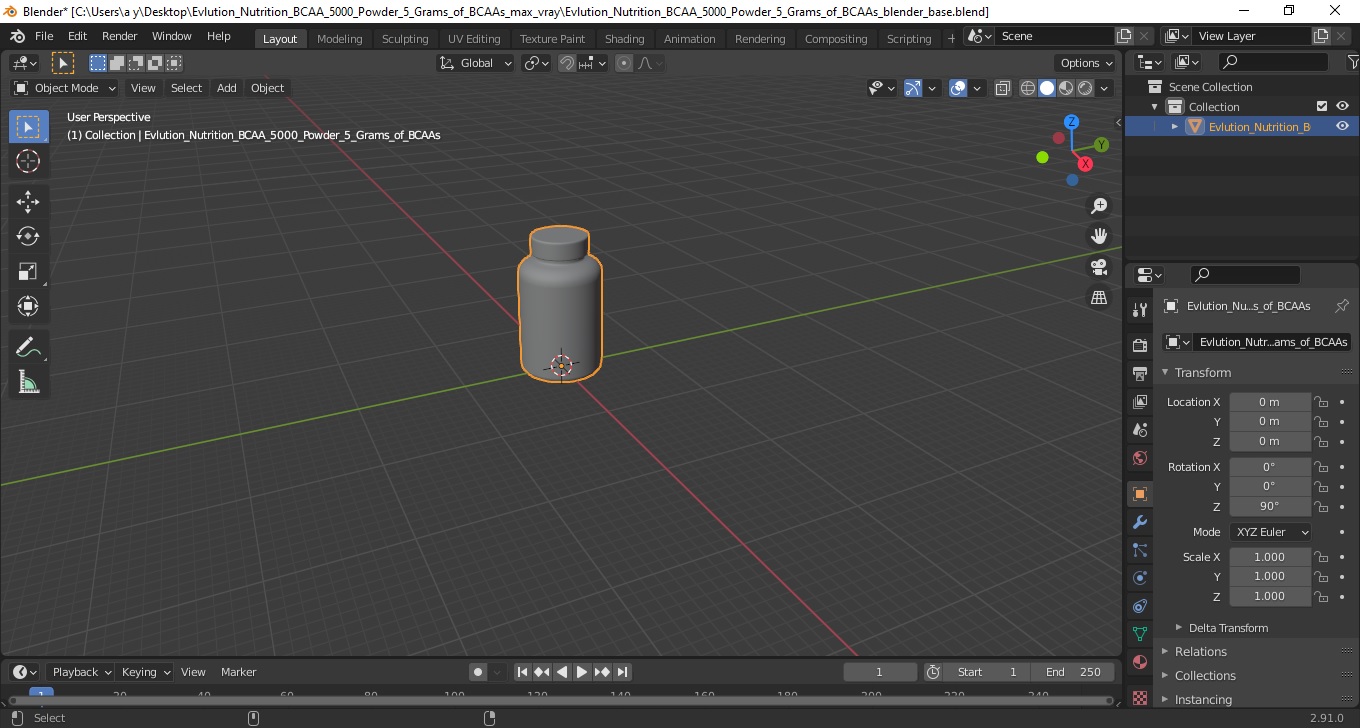
Task: Select the Measure tool
Action: (28, 382)
